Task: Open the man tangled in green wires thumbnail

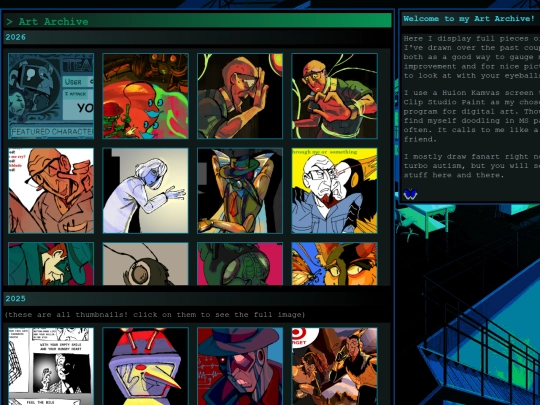Action: (334, 96)
